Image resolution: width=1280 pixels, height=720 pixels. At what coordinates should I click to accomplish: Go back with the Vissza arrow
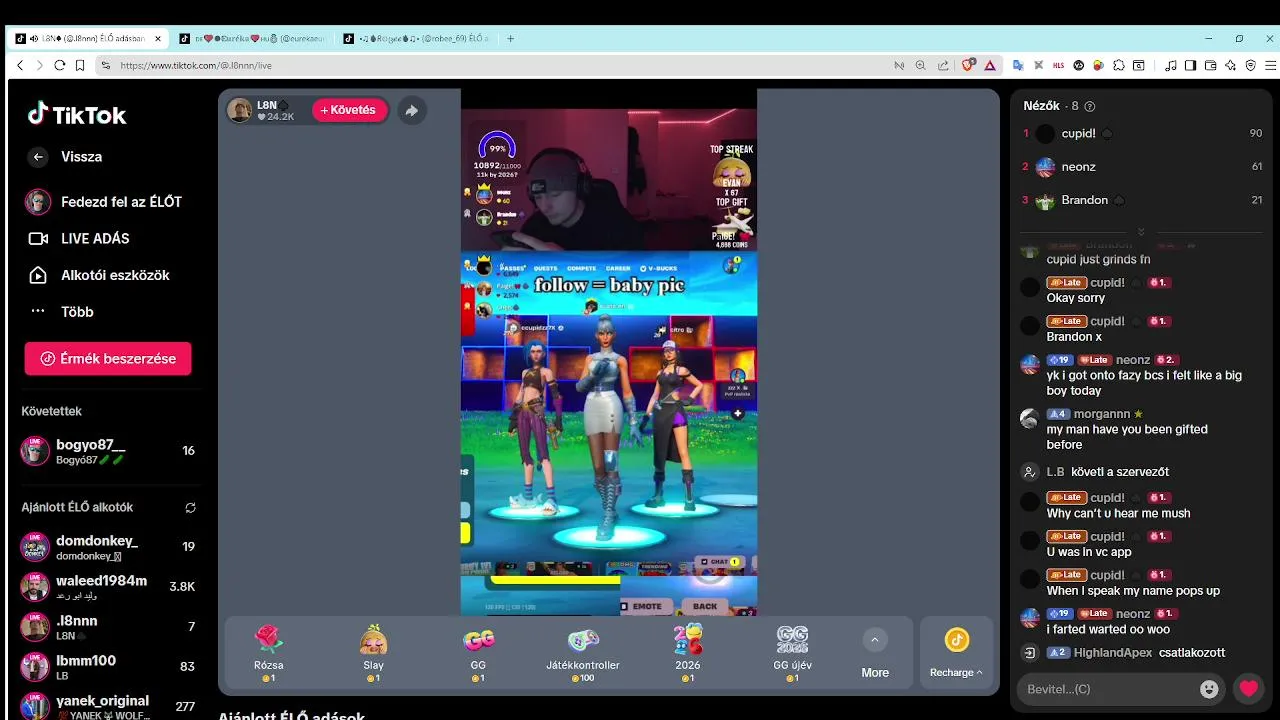[x=38, y=157]
